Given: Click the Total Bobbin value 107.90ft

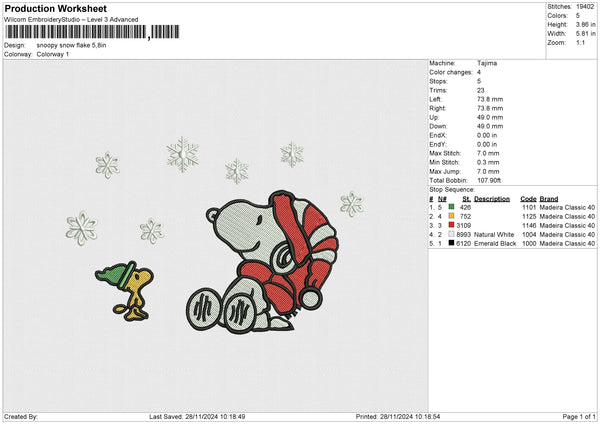Looking at the screenshot, I should 489,180.
